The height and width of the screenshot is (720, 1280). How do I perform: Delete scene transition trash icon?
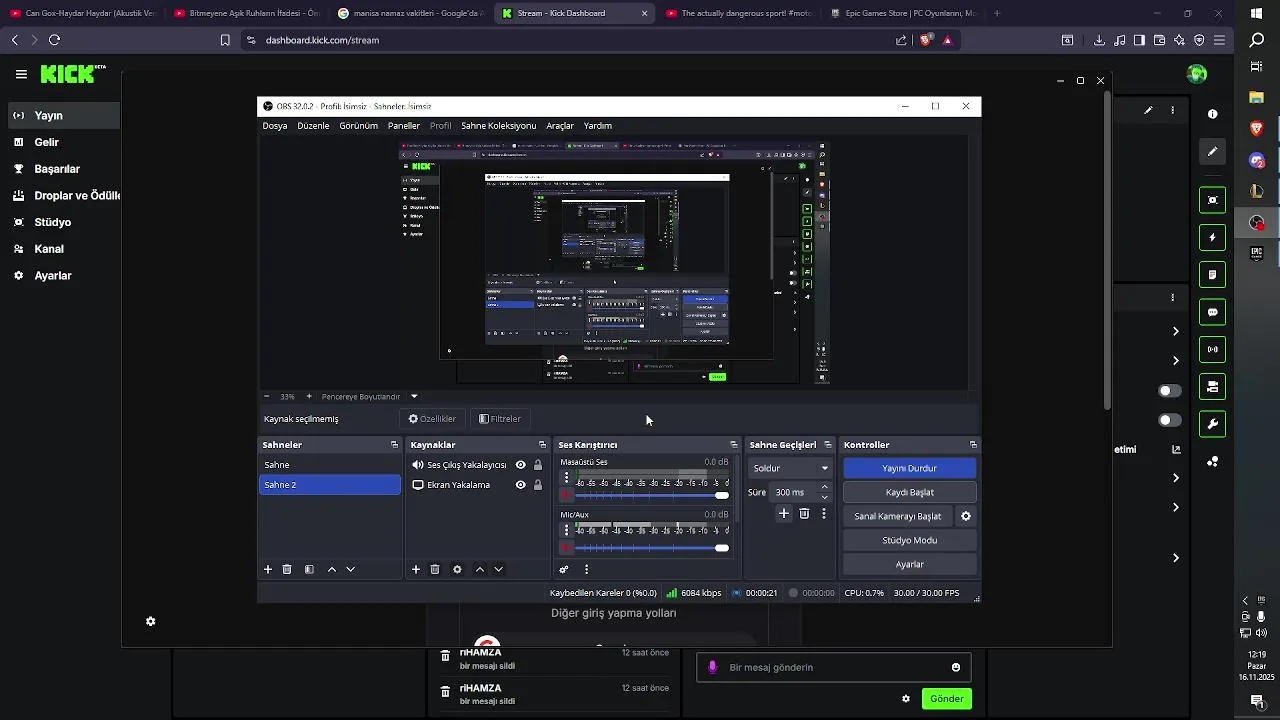pos(804,513)
